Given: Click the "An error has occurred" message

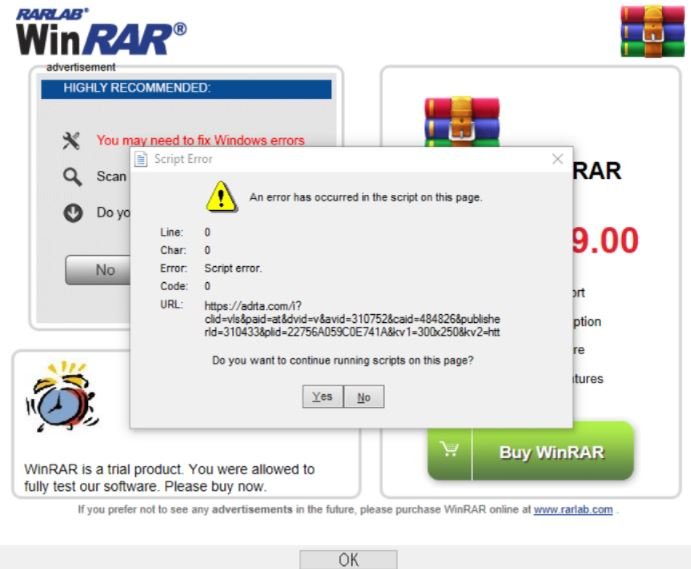Looking at the screenshot, I should pos(366,197).
